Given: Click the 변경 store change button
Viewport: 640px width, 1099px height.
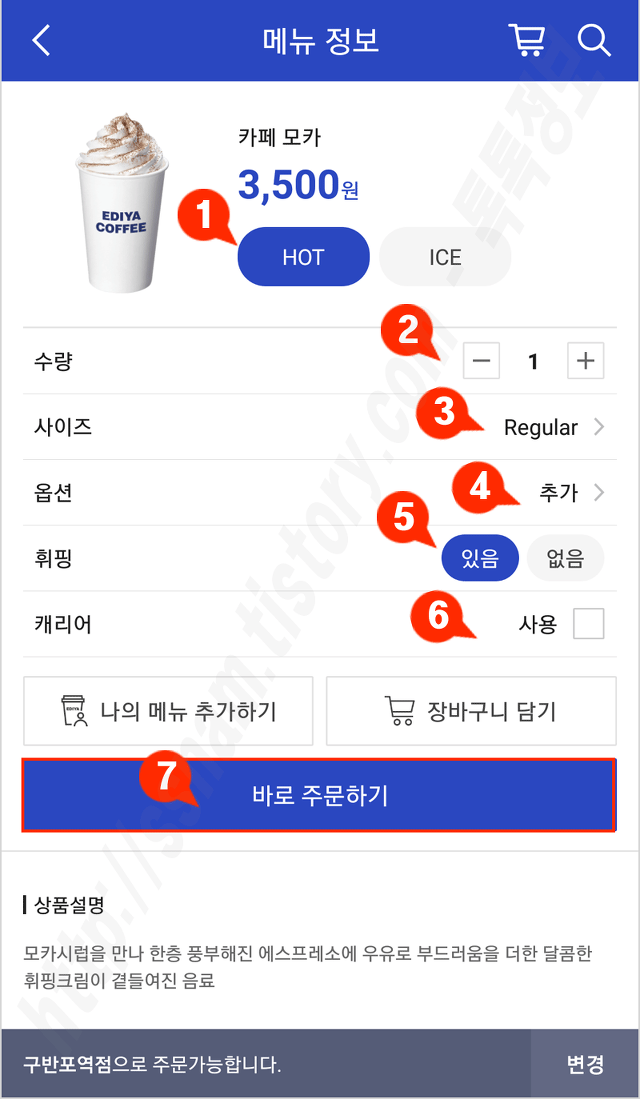Looking at the screenshot, I should click(x=585, y=1064).
